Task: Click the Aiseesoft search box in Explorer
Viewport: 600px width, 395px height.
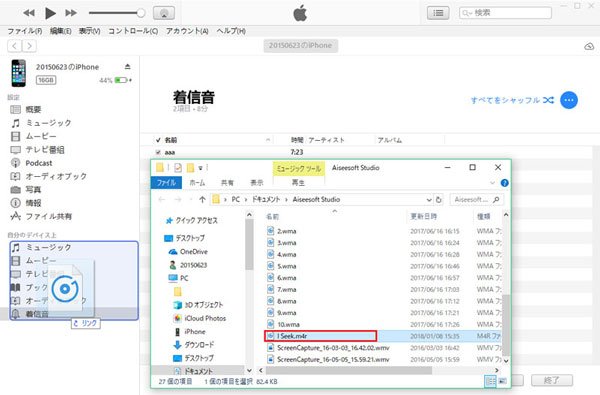Action: click(476, 199)
